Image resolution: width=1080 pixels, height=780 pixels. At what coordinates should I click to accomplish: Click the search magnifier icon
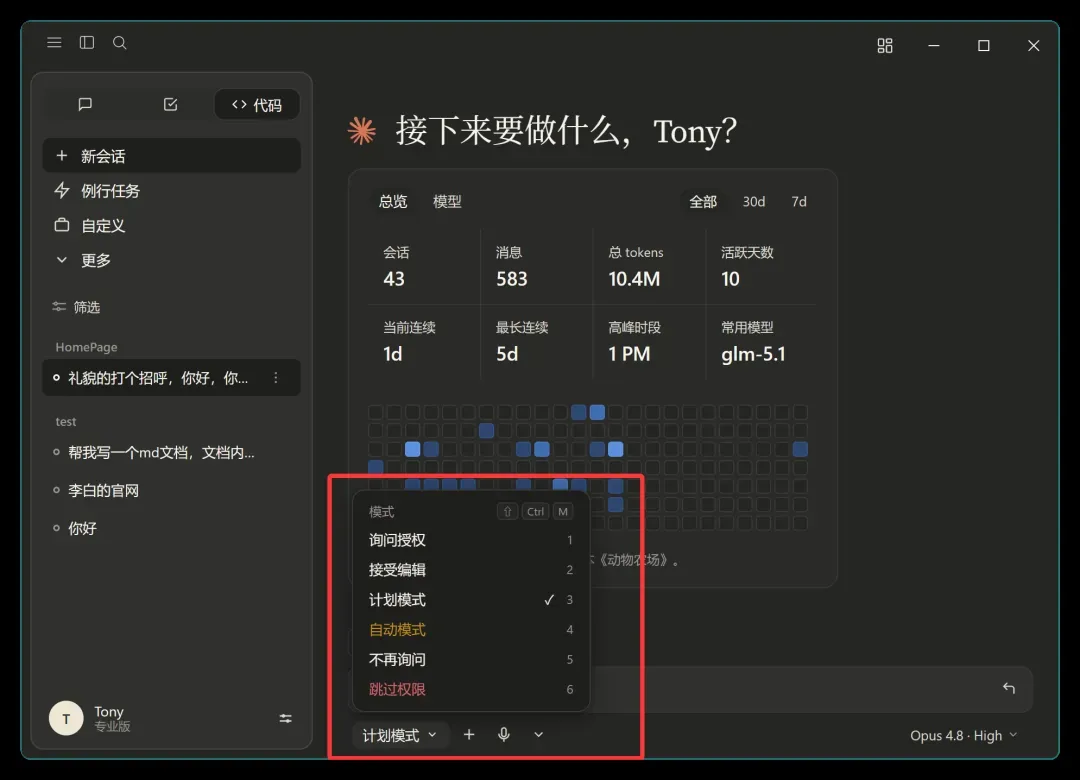tap(119, 43)
